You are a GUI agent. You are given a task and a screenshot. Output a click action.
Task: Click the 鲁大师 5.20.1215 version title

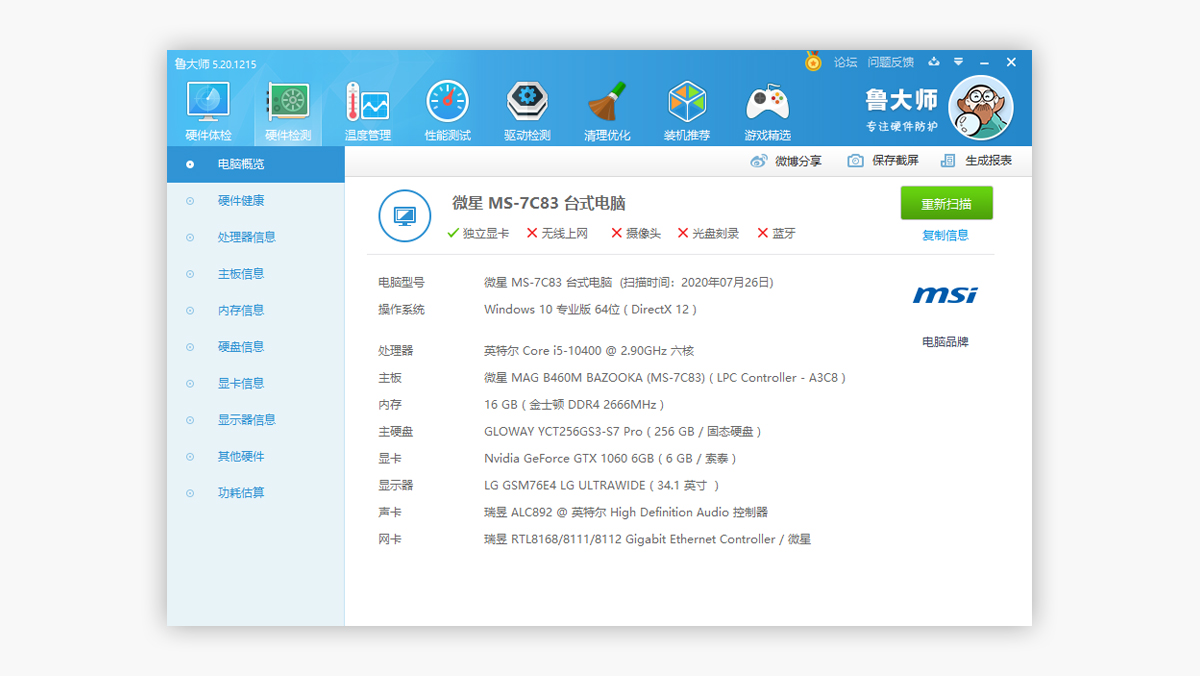(x=215, y=64)
